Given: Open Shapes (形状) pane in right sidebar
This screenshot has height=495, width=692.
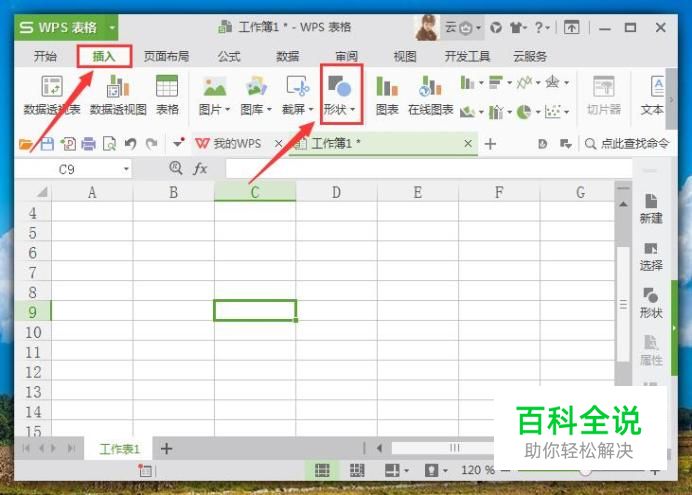Looking at the screenshot, I should (x=651, y=303).
